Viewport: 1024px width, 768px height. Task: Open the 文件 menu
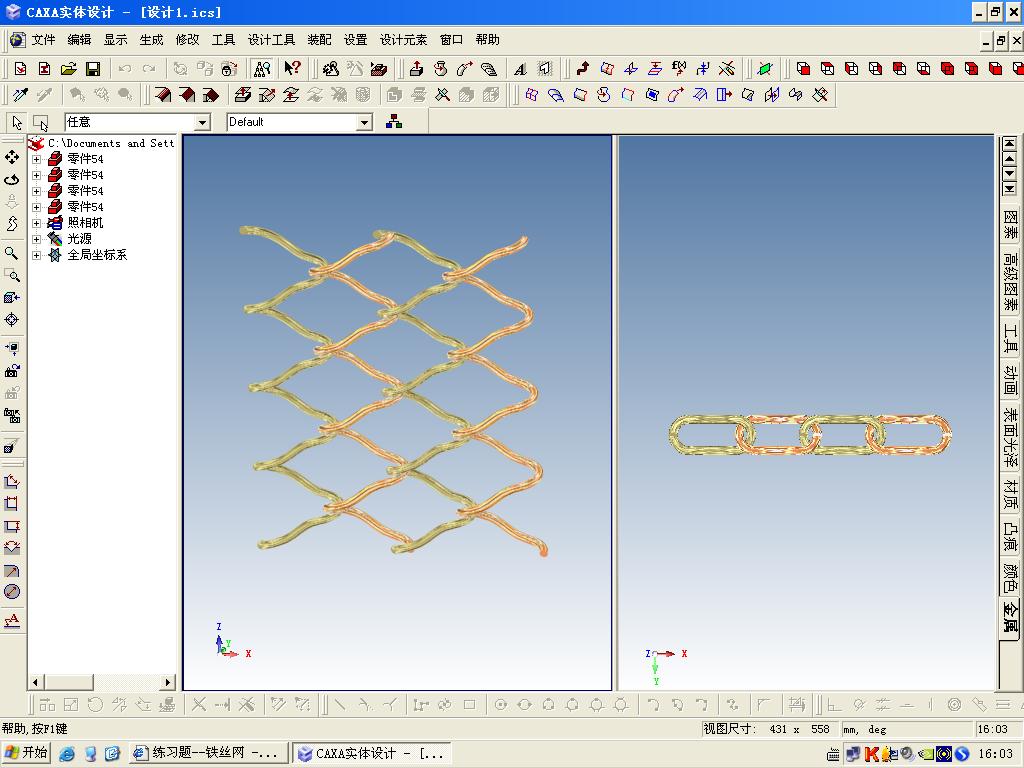(x=43, y=40)
